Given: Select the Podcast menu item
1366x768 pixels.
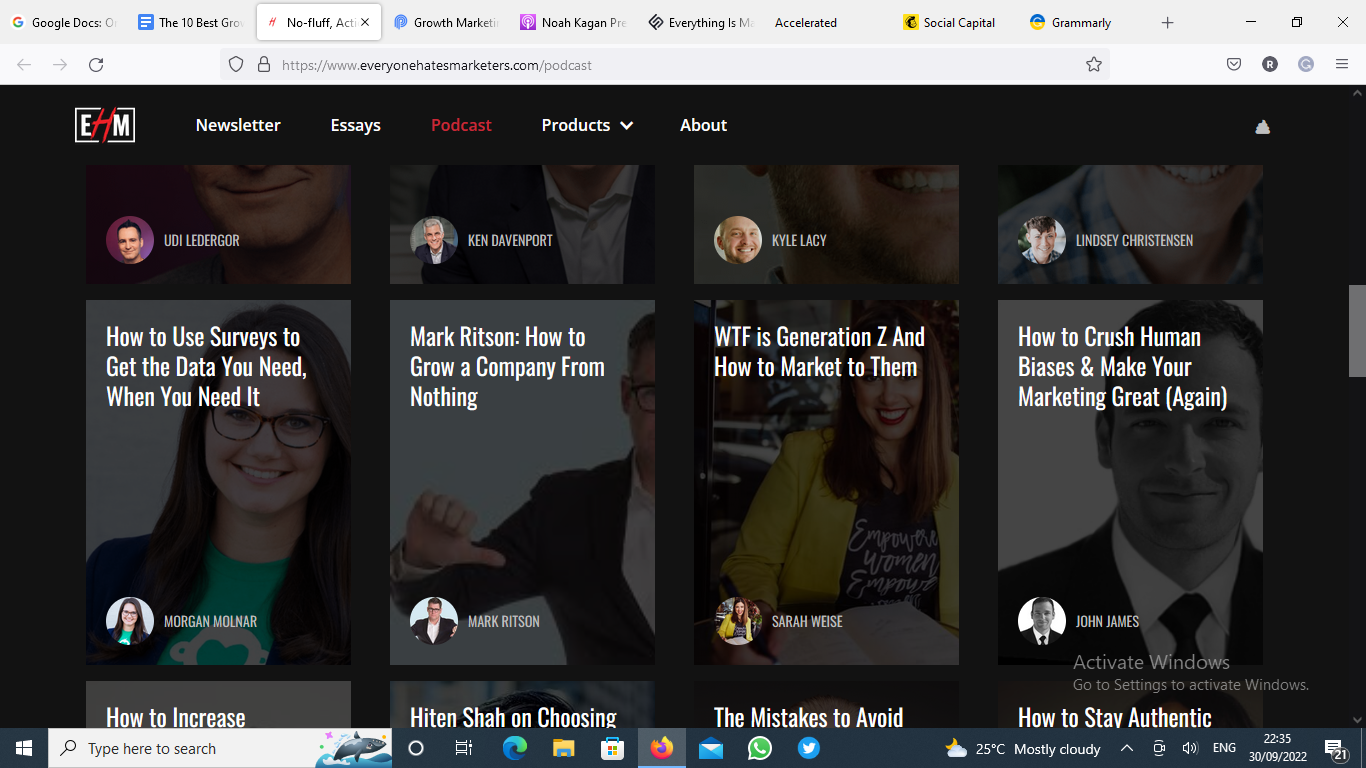Looking at the screenshot, I should [x=461, y=125].
